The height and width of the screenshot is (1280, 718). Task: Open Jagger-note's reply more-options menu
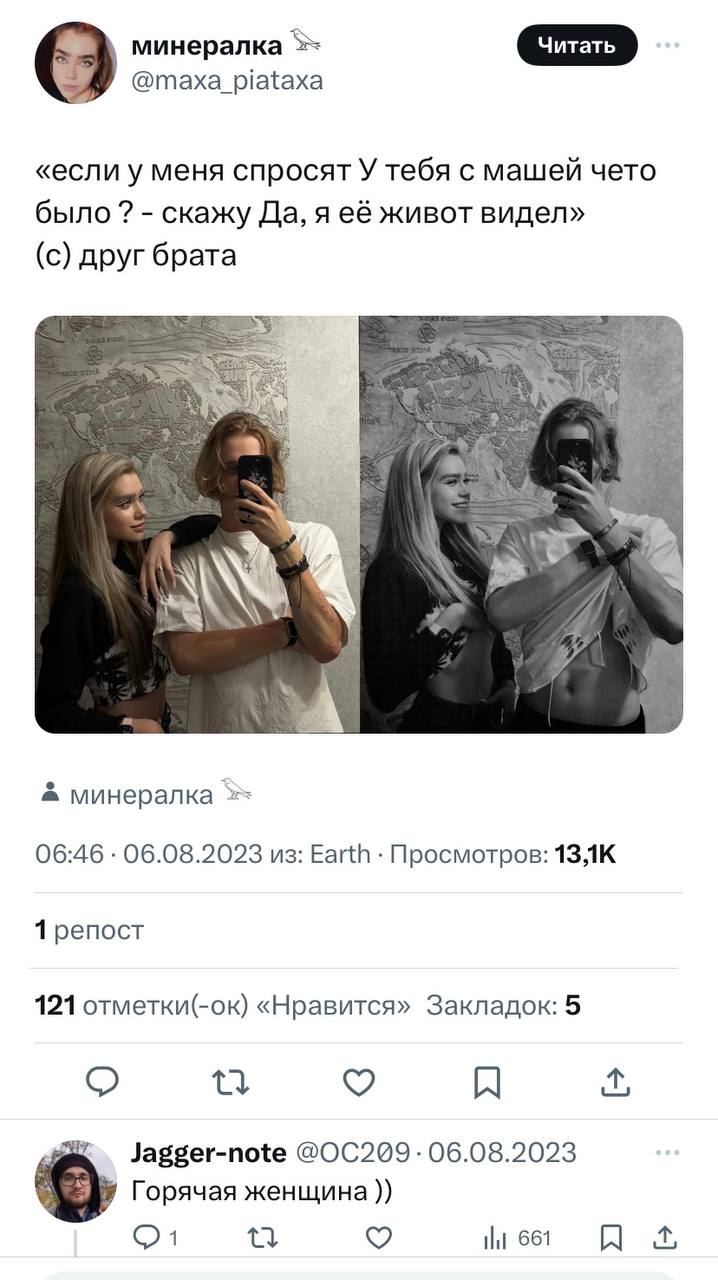(x=667, y=1152)
